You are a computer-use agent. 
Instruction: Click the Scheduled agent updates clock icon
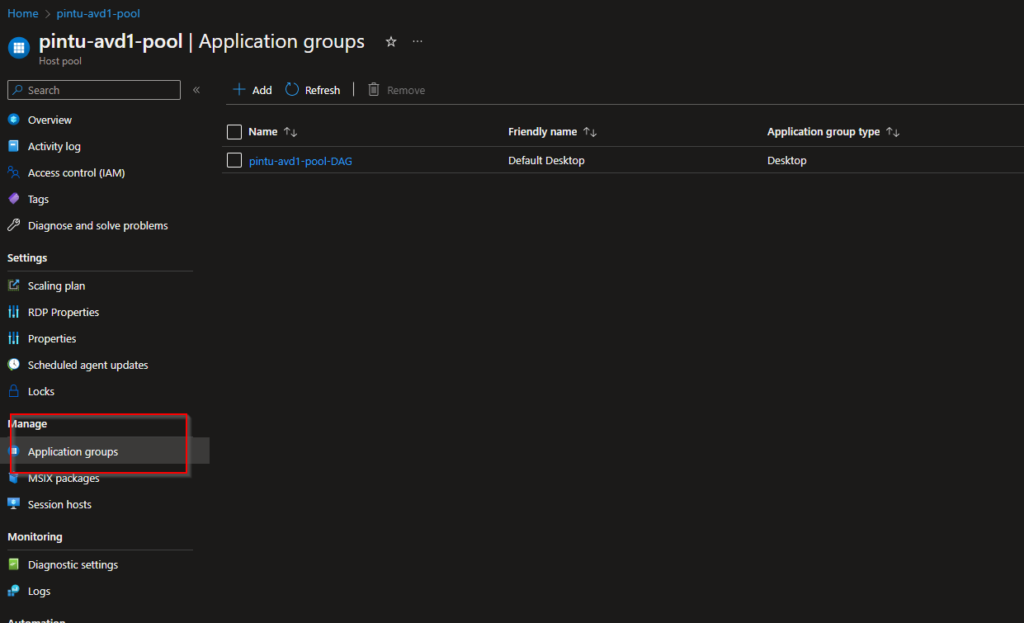[x=14, y=364]
